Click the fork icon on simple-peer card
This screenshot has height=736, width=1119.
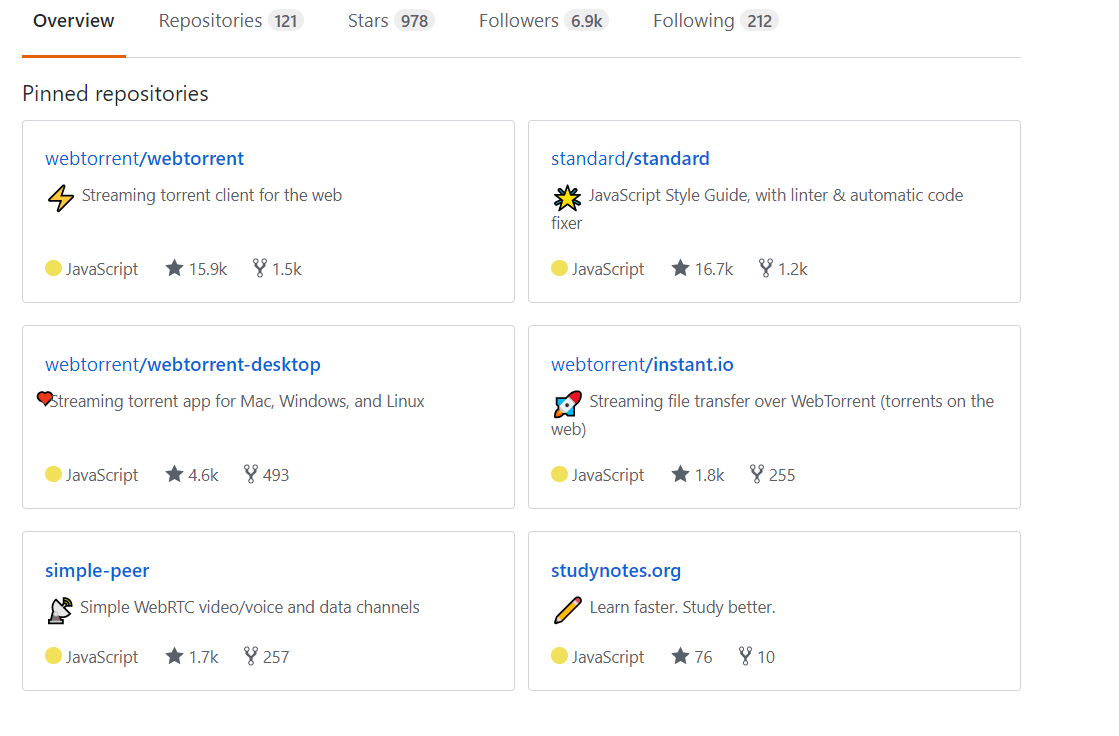[250, 656]
